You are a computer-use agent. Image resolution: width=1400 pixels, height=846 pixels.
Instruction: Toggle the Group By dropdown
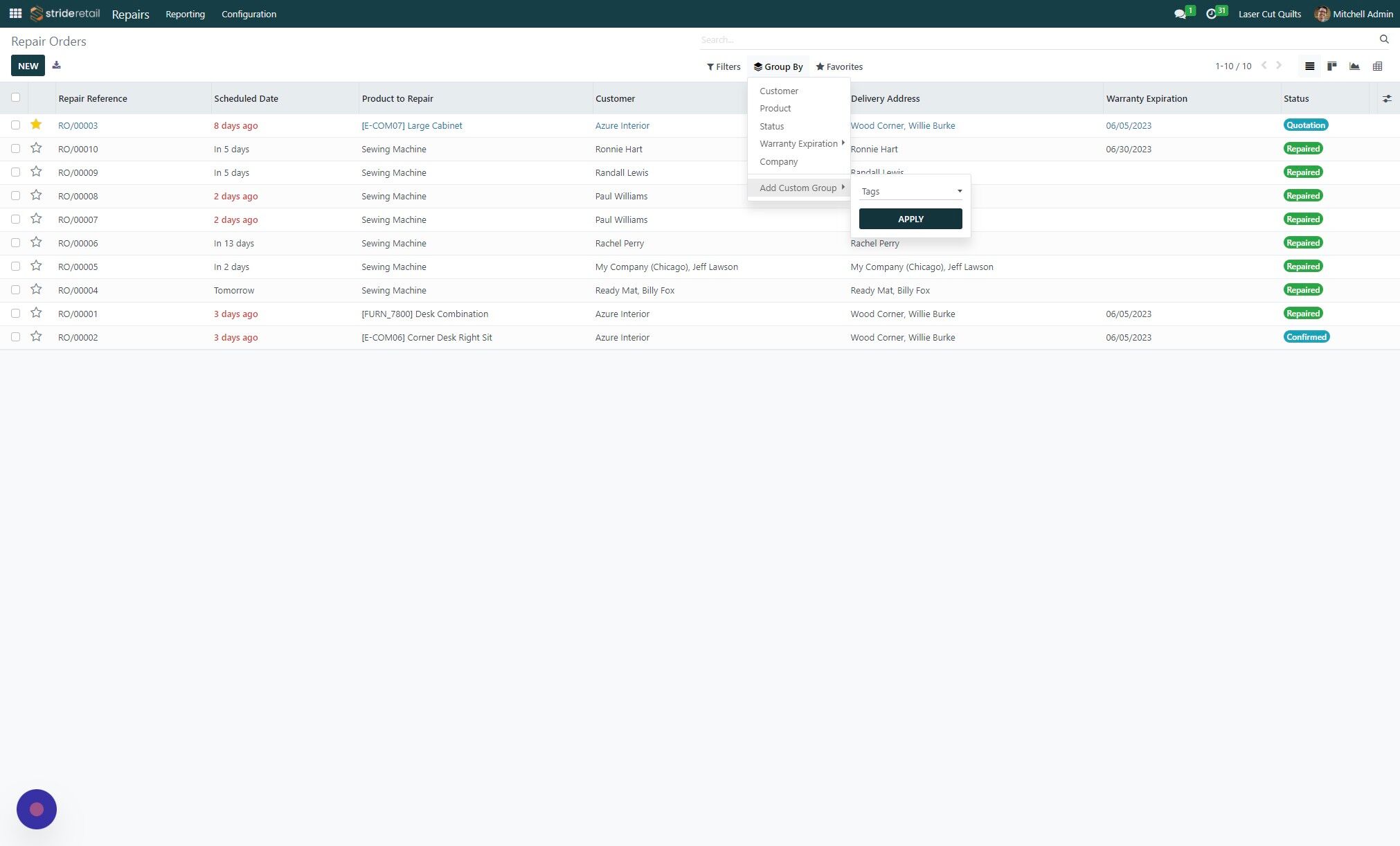(x=778, y=66)
